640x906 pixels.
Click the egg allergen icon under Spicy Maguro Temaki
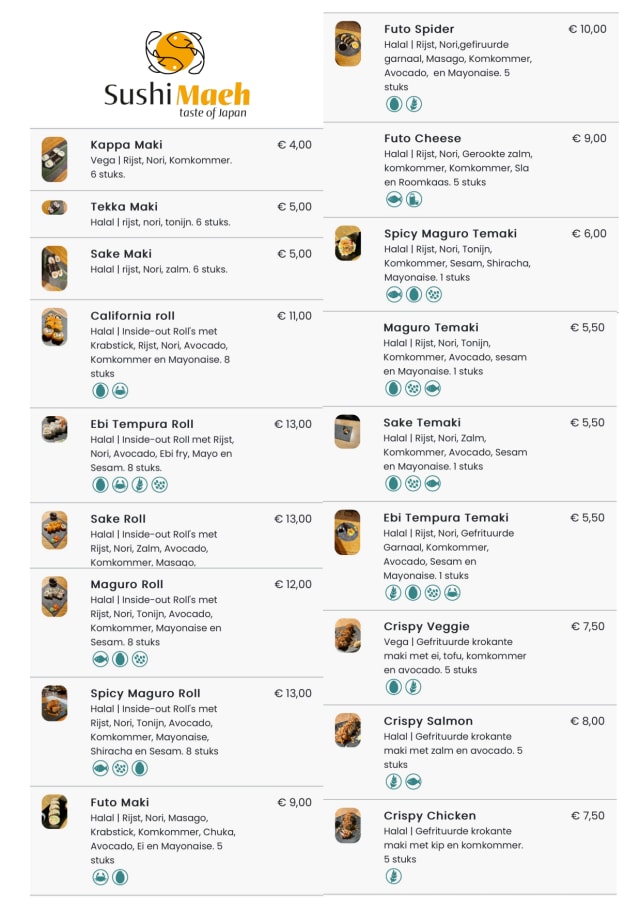(x=414, y=294)
